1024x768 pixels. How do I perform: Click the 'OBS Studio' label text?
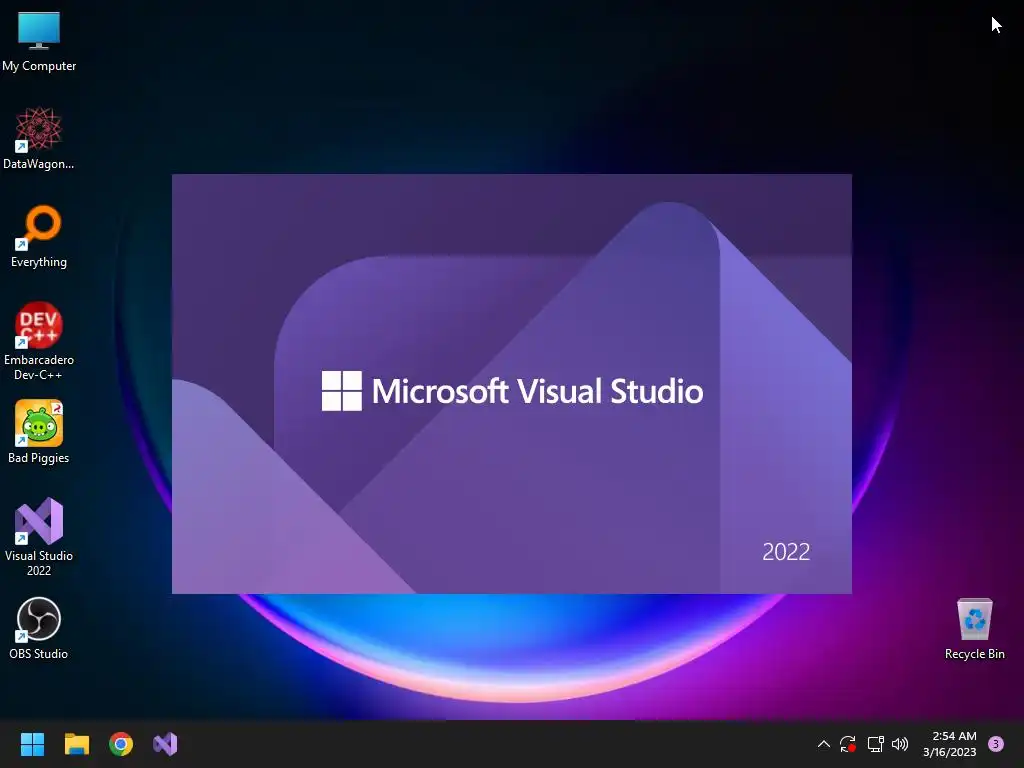point(39,654)
